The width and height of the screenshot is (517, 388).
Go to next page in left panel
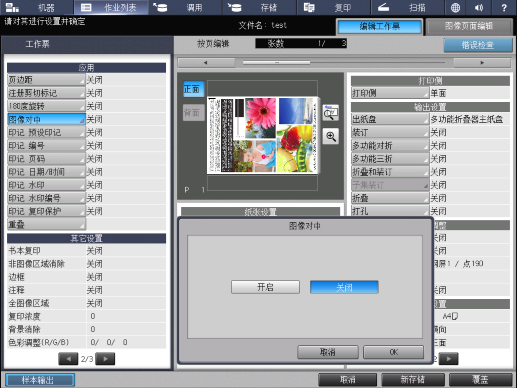point(105,359)
